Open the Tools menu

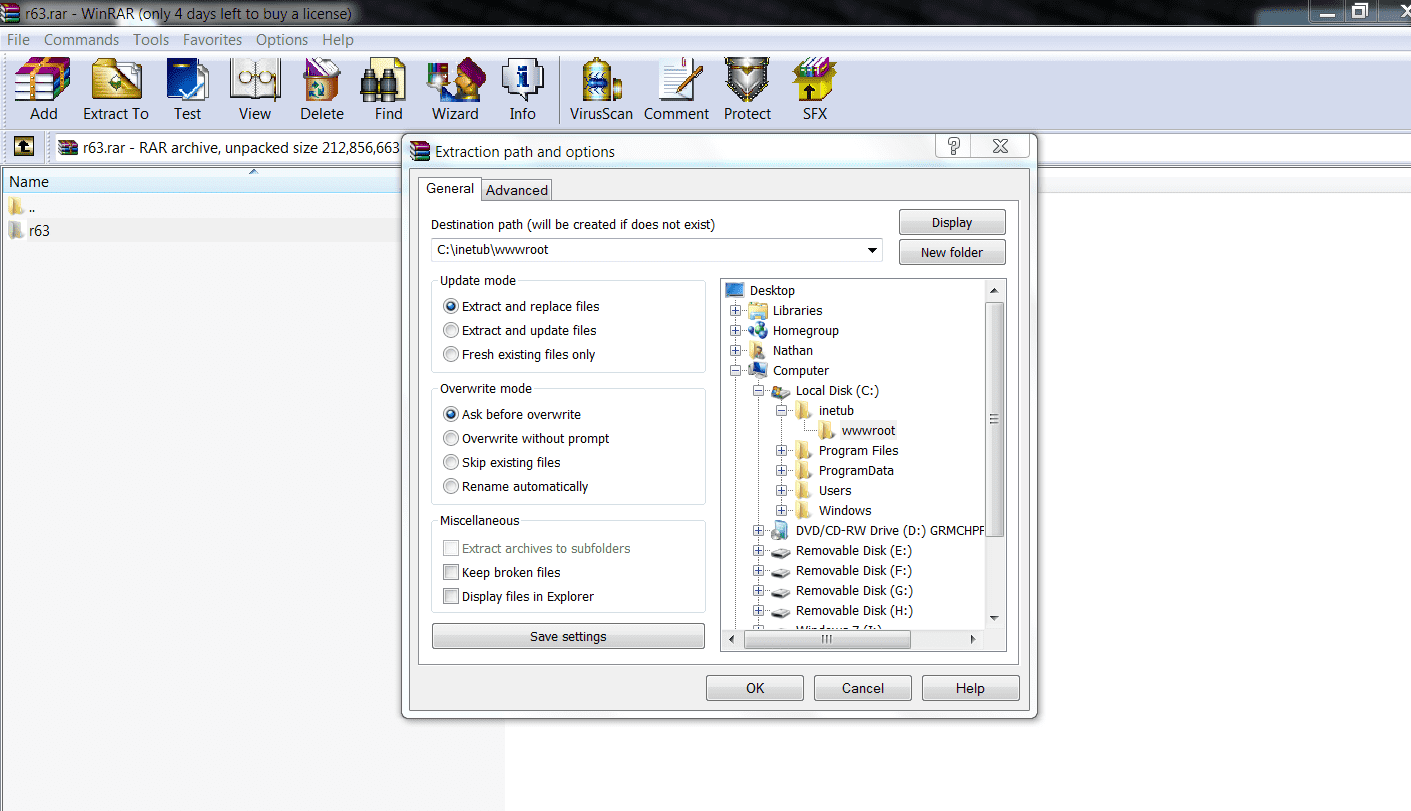tap(151, 40)
